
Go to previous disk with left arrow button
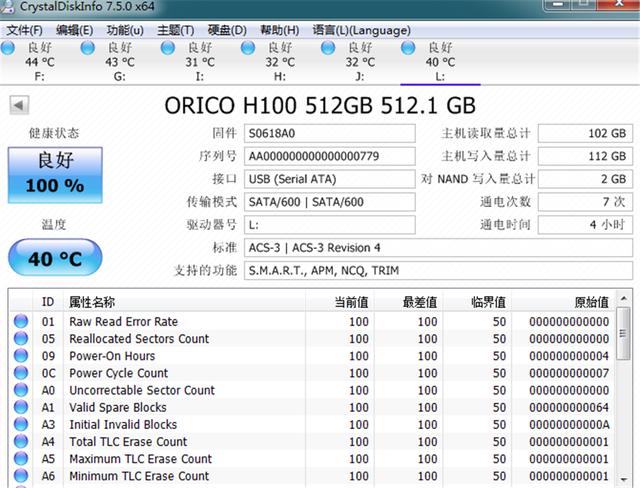coord(19,105)
